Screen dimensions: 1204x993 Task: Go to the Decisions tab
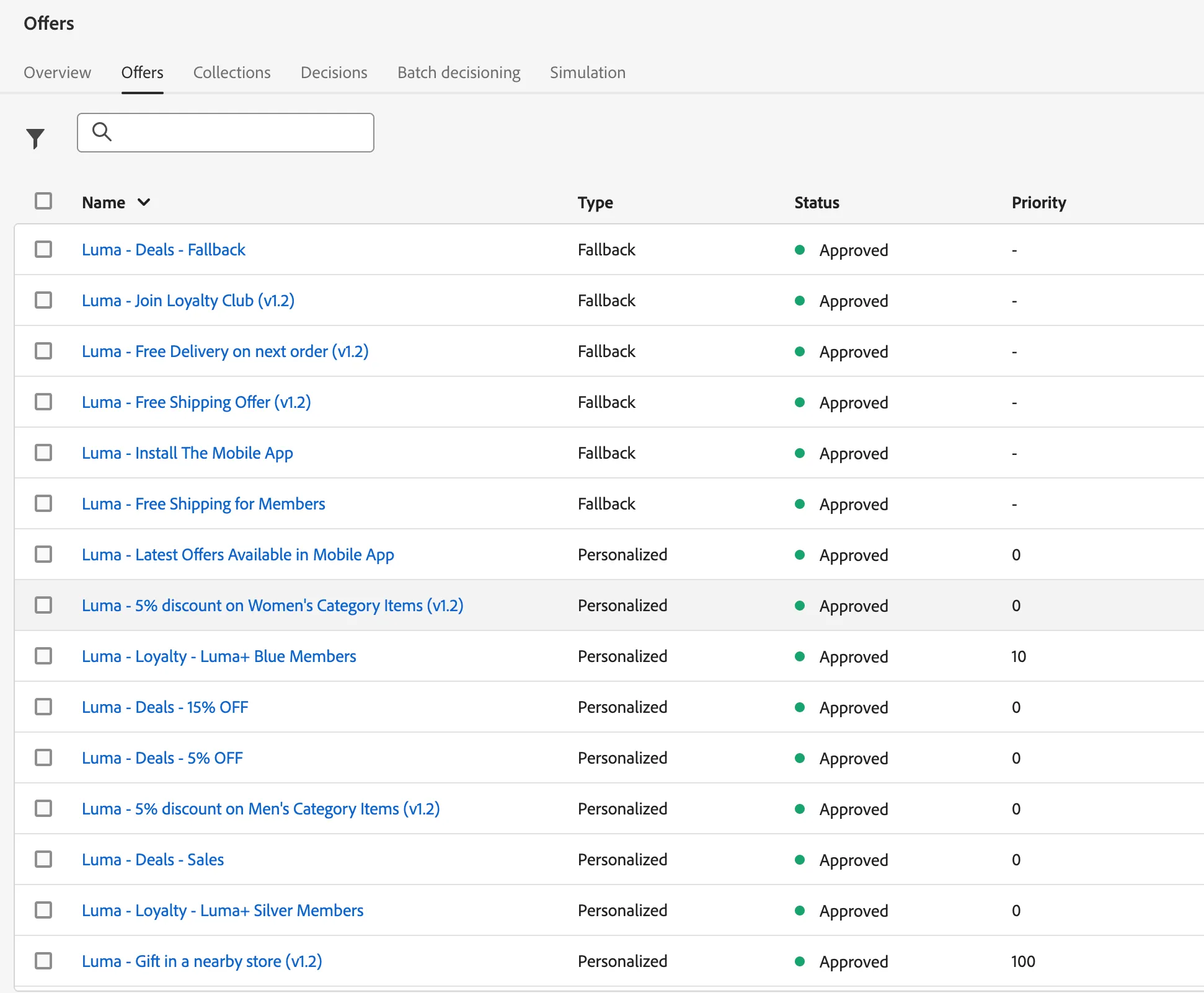point(334,73)
